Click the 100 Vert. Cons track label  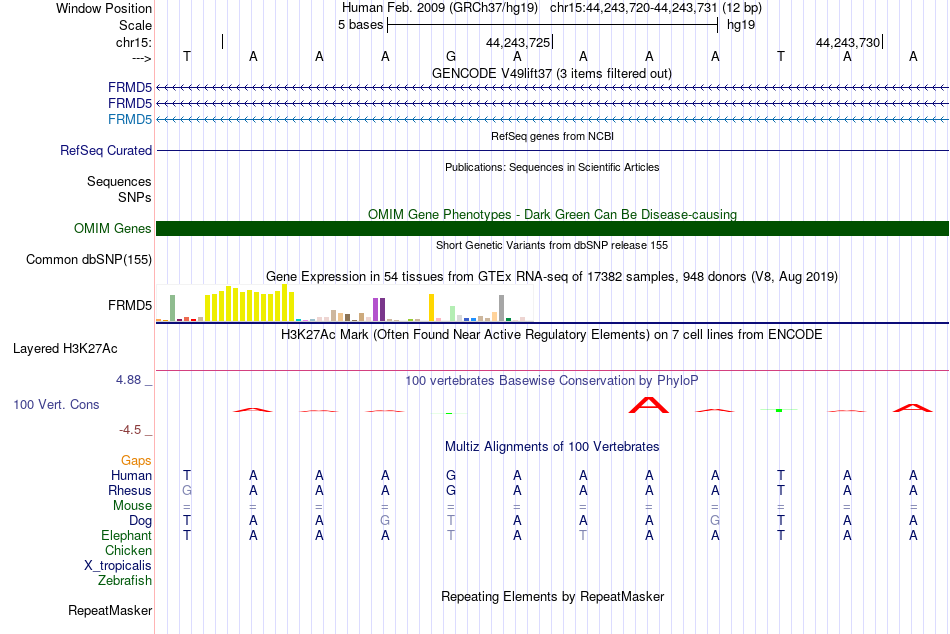56,404
